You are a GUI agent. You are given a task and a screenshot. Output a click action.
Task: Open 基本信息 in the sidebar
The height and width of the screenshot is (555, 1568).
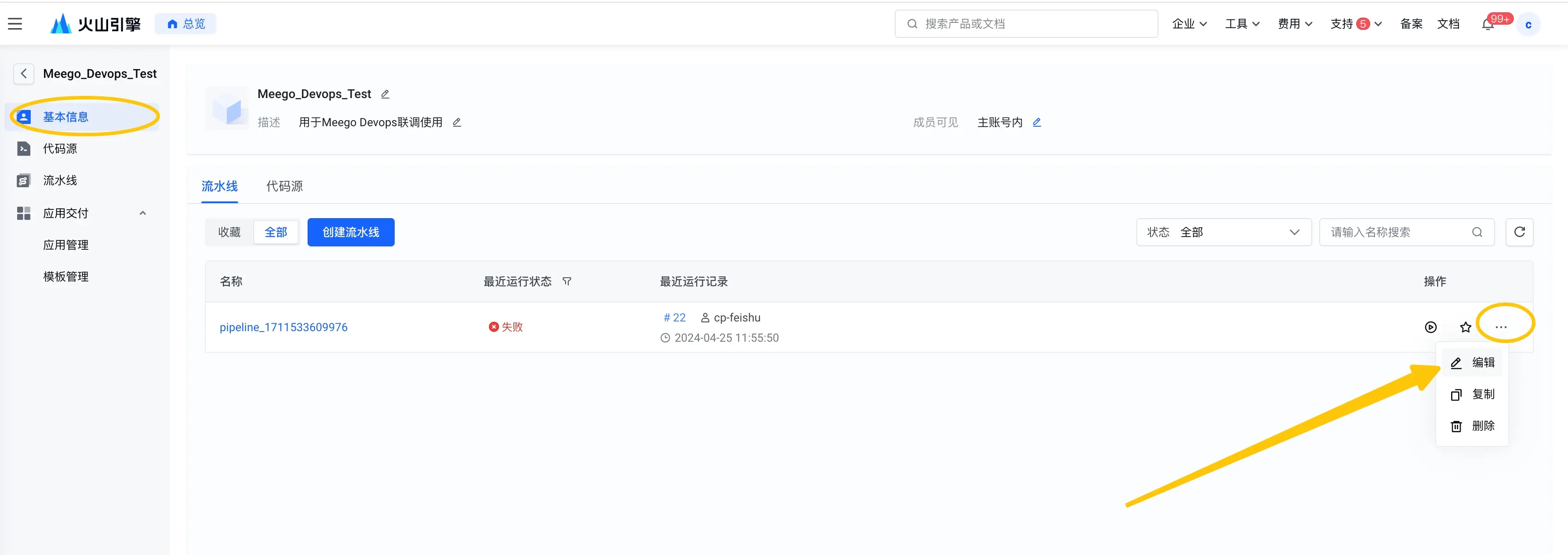(82, 117)
